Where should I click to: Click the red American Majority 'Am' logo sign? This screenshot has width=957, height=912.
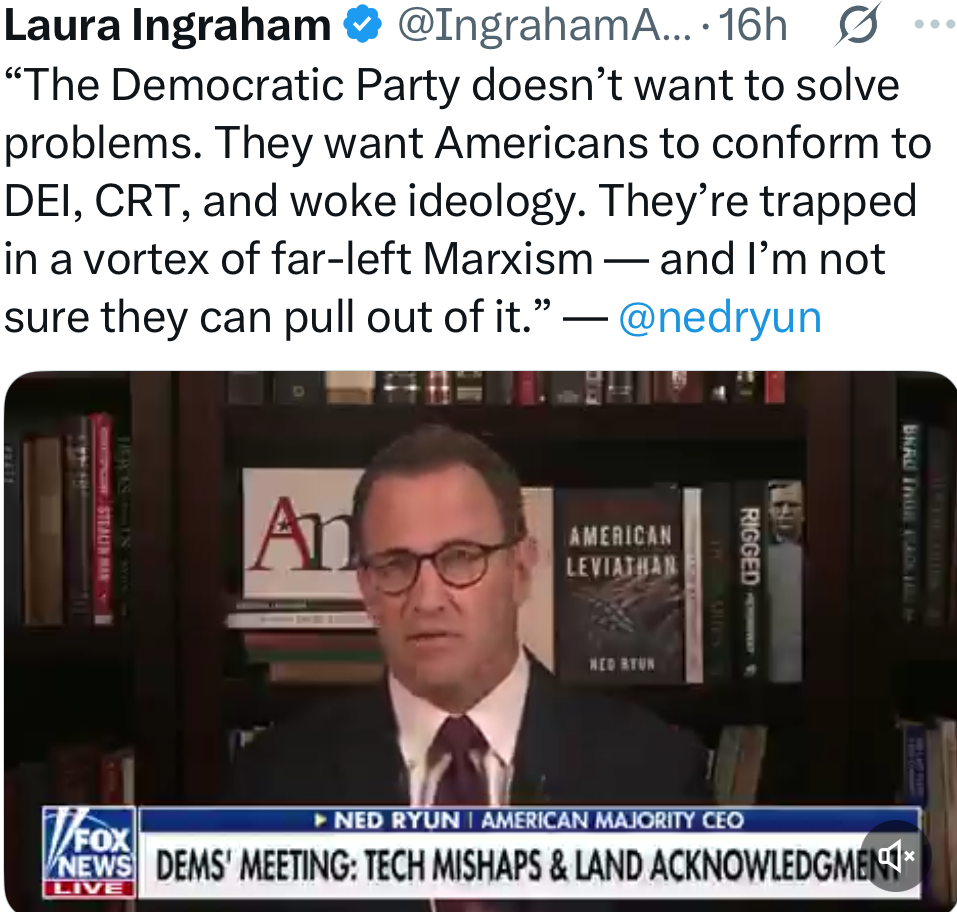click(304, 533)
